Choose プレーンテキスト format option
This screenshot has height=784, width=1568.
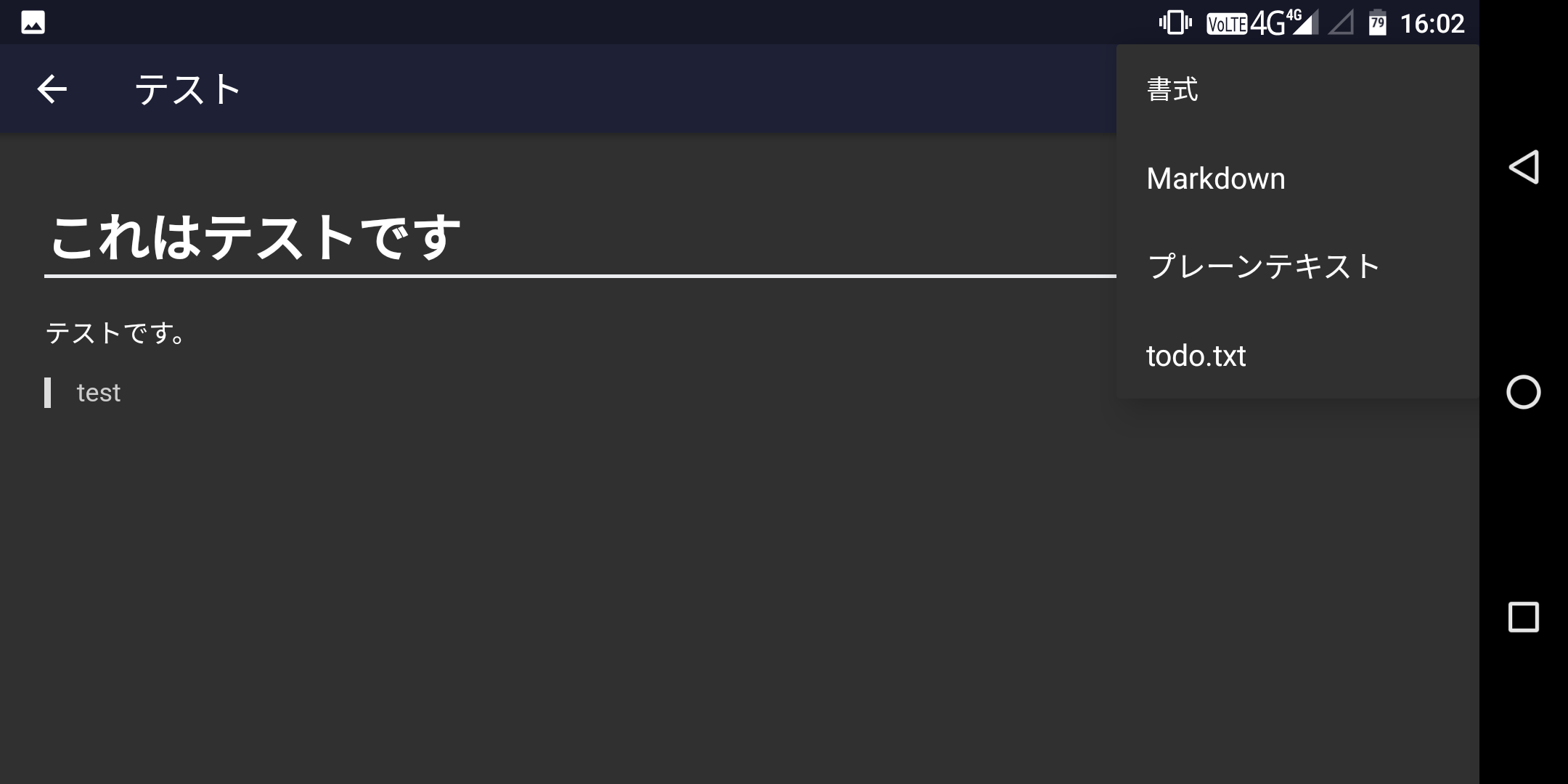tap(1263, 266)
